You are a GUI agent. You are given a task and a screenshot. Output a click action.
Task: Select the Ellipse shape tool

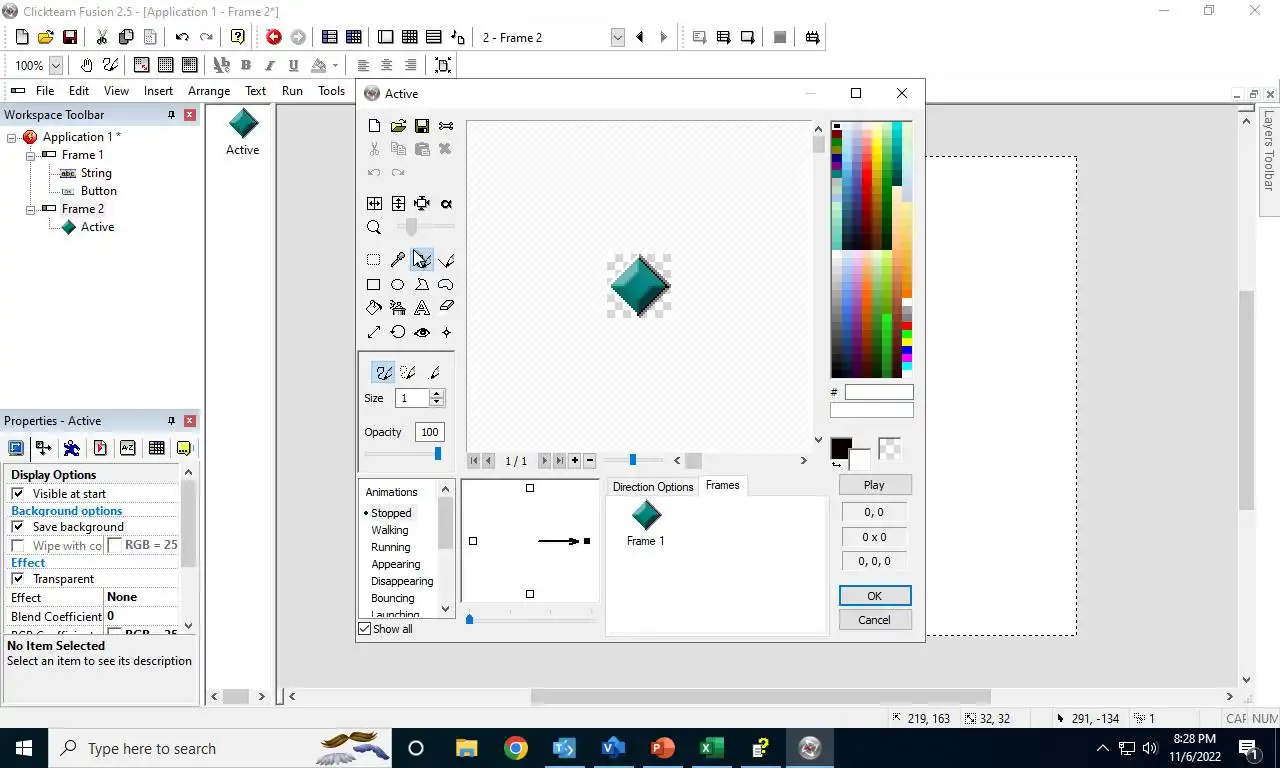coord(398,284)
